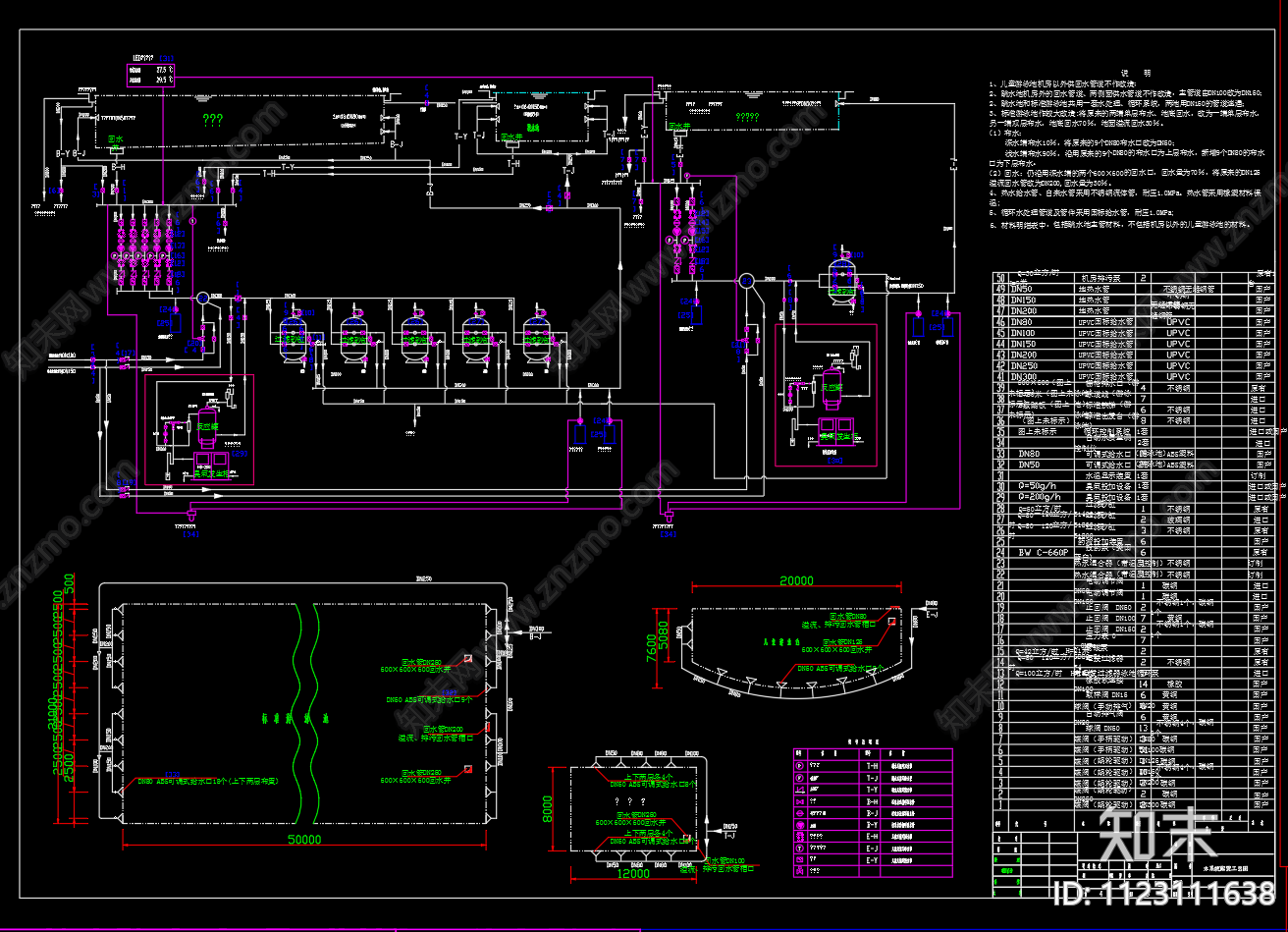Click 止回阀 DN100 table entry
This screenshot has width=1288, height=932.
[1110, 619]
